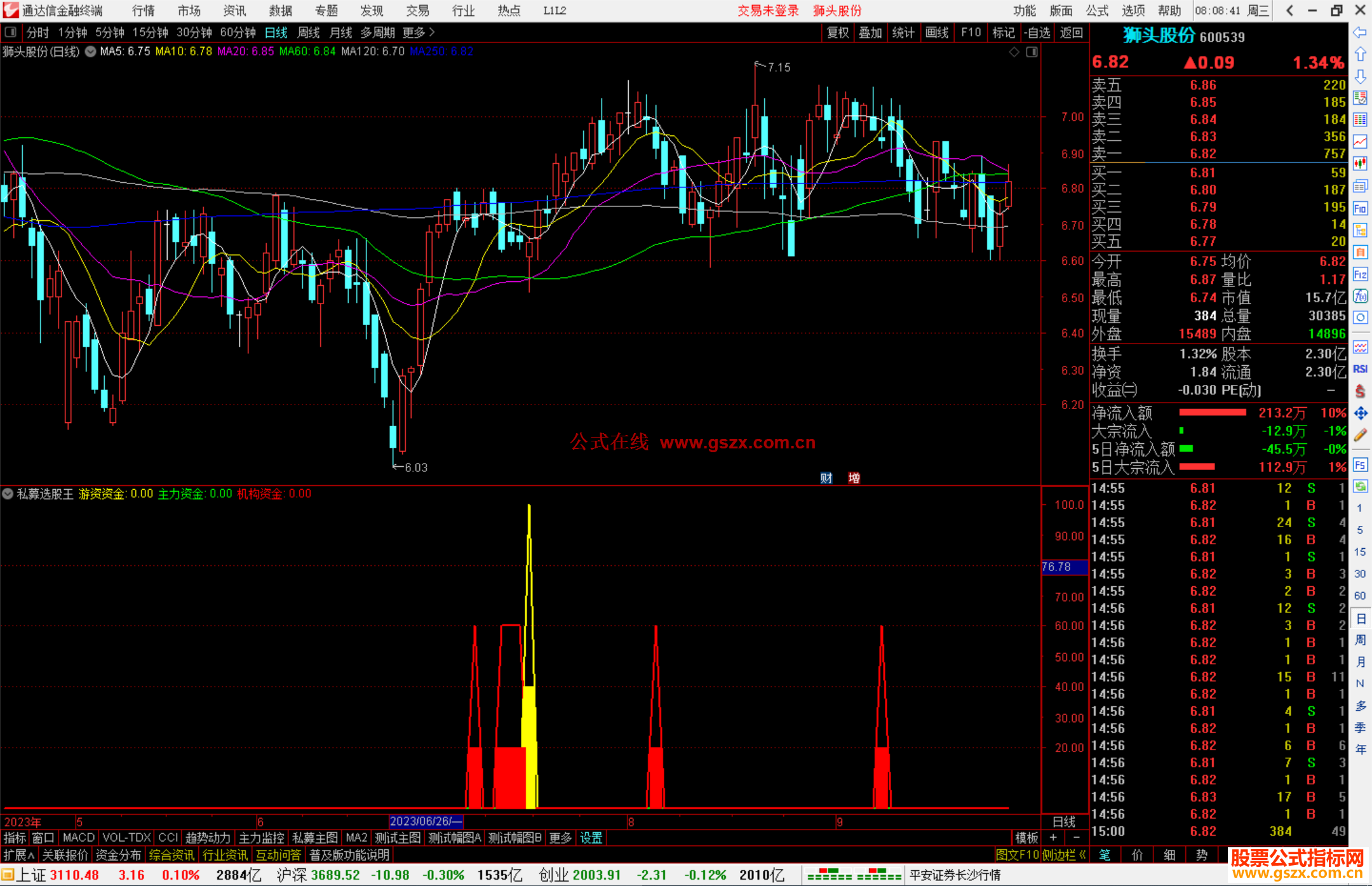The width and height of the screenshot is (1372, 886).
Task: Click the F10 info icon in right sidebar
Action: pyautogui.click(x=1360, y=208)
